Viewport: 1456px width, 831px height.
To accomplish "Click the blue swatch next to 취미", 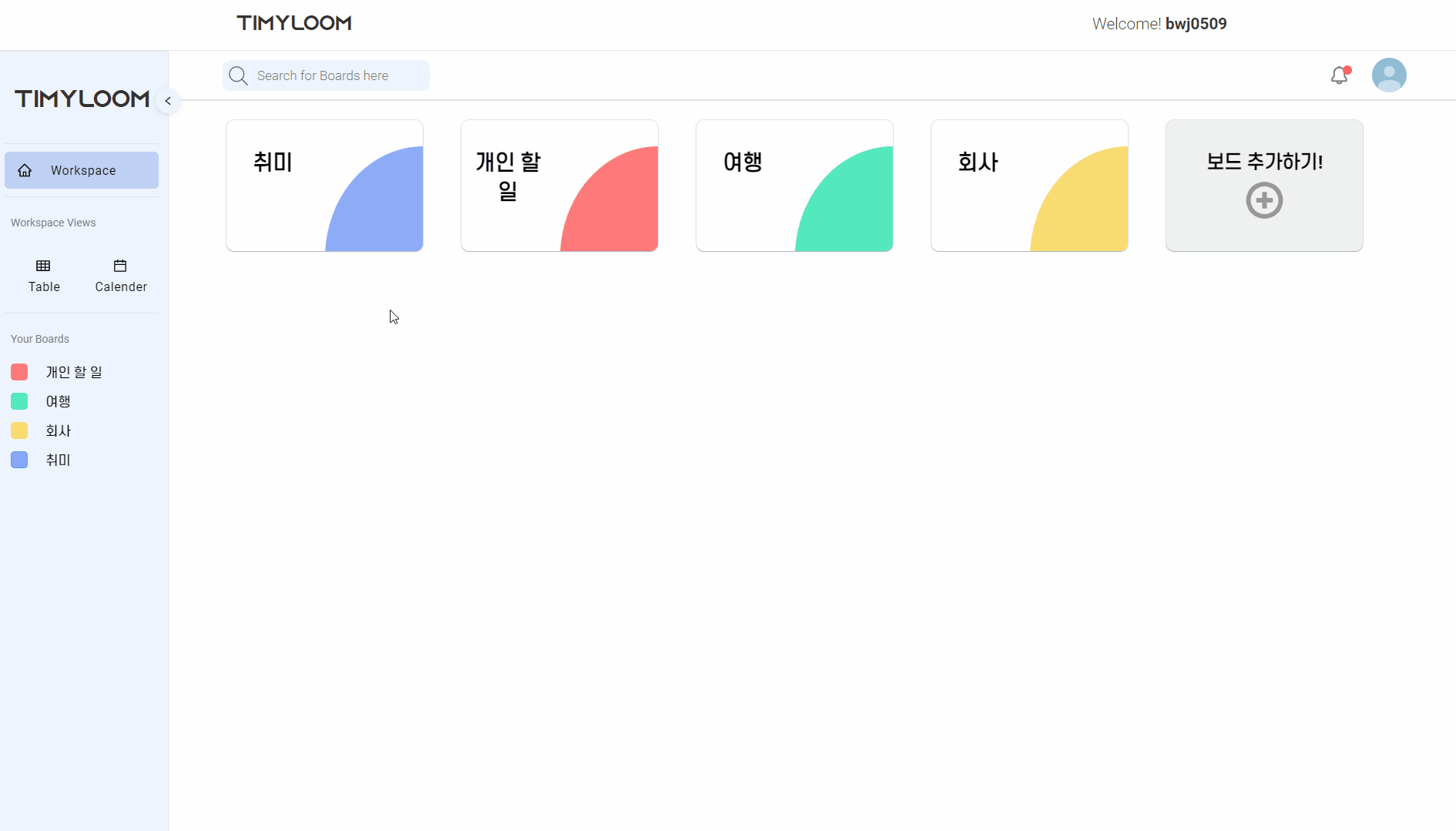I will pos(19,460).
